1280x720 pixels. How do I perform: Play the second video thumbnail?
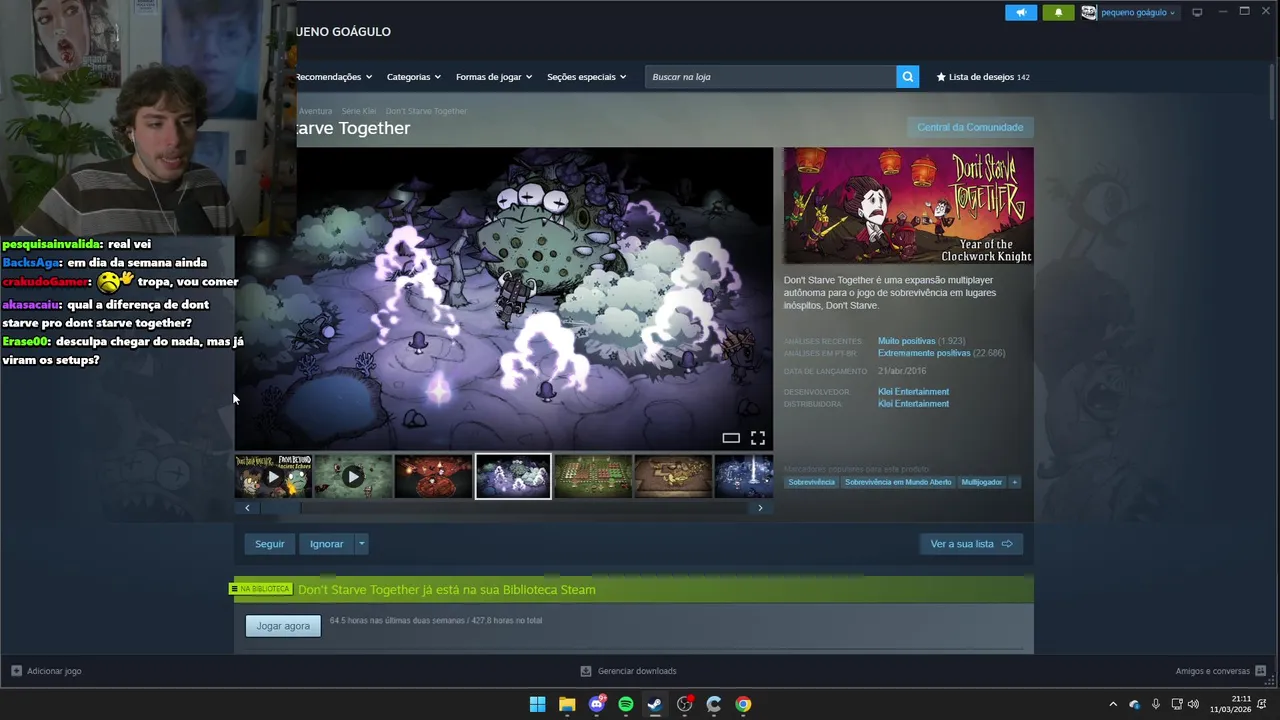(x=353, y=477)
